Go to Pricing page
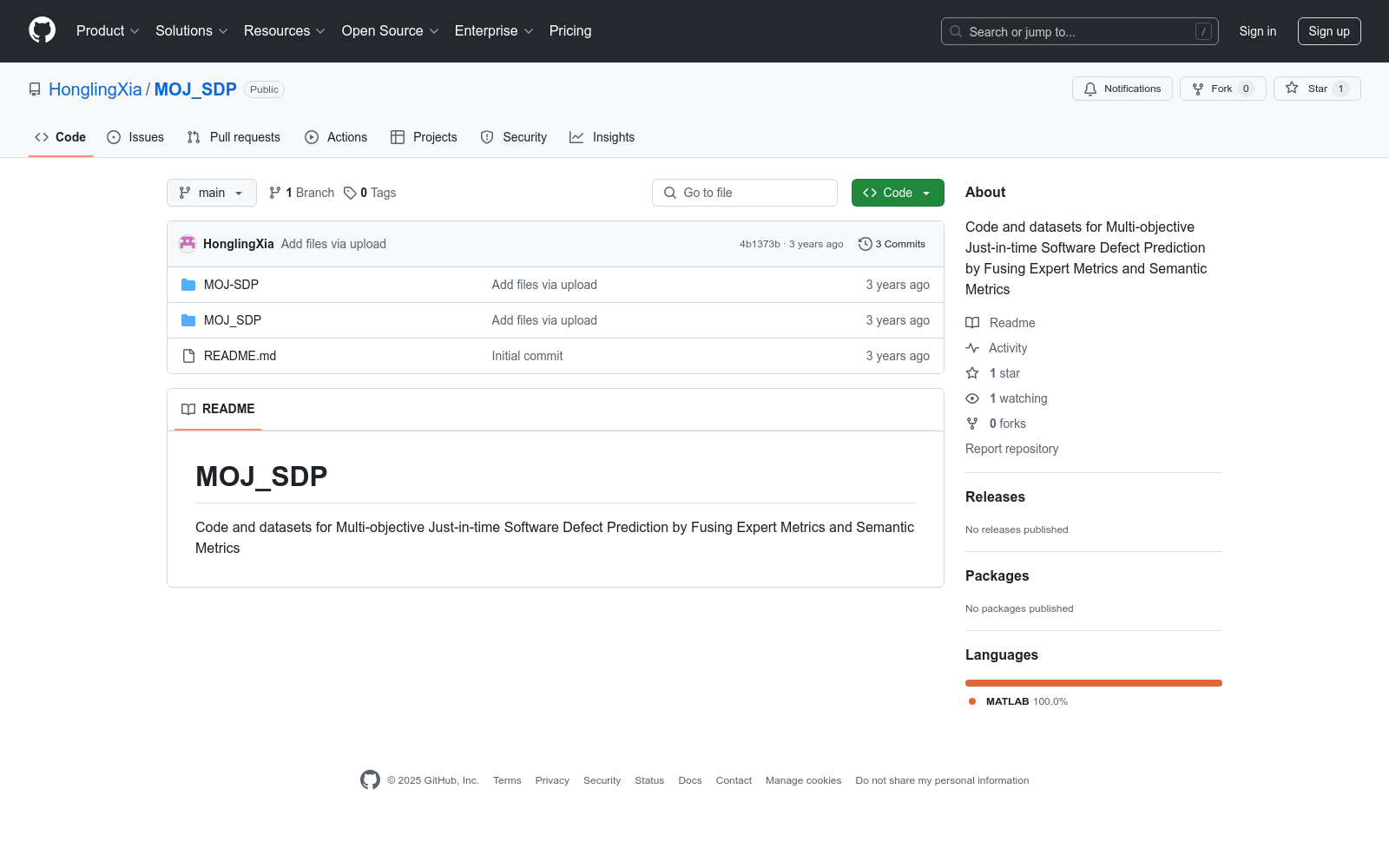The width and height of the screenshot is (1389, 868). 570,30
